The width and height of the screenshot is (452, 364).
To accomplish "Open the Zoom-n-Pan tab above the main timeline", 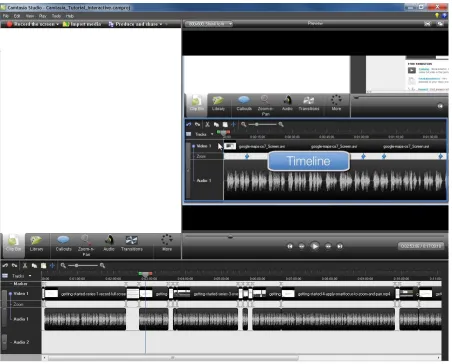I will (86, 246).
